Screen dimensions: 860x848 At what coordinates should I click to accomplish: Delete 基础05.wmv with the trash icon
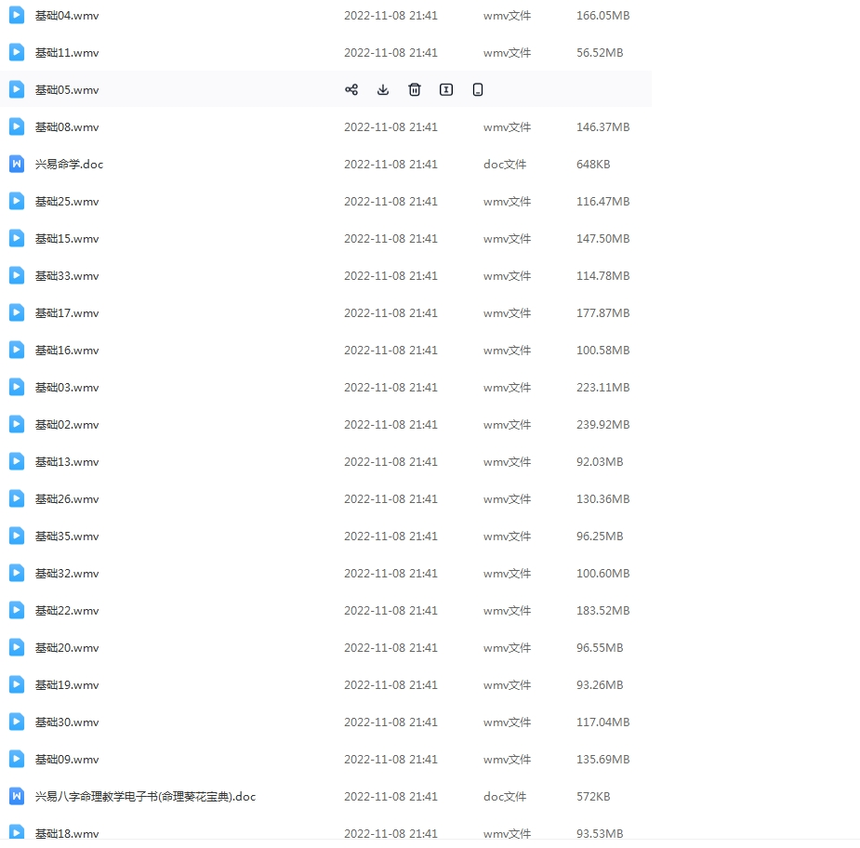(415, 89)
